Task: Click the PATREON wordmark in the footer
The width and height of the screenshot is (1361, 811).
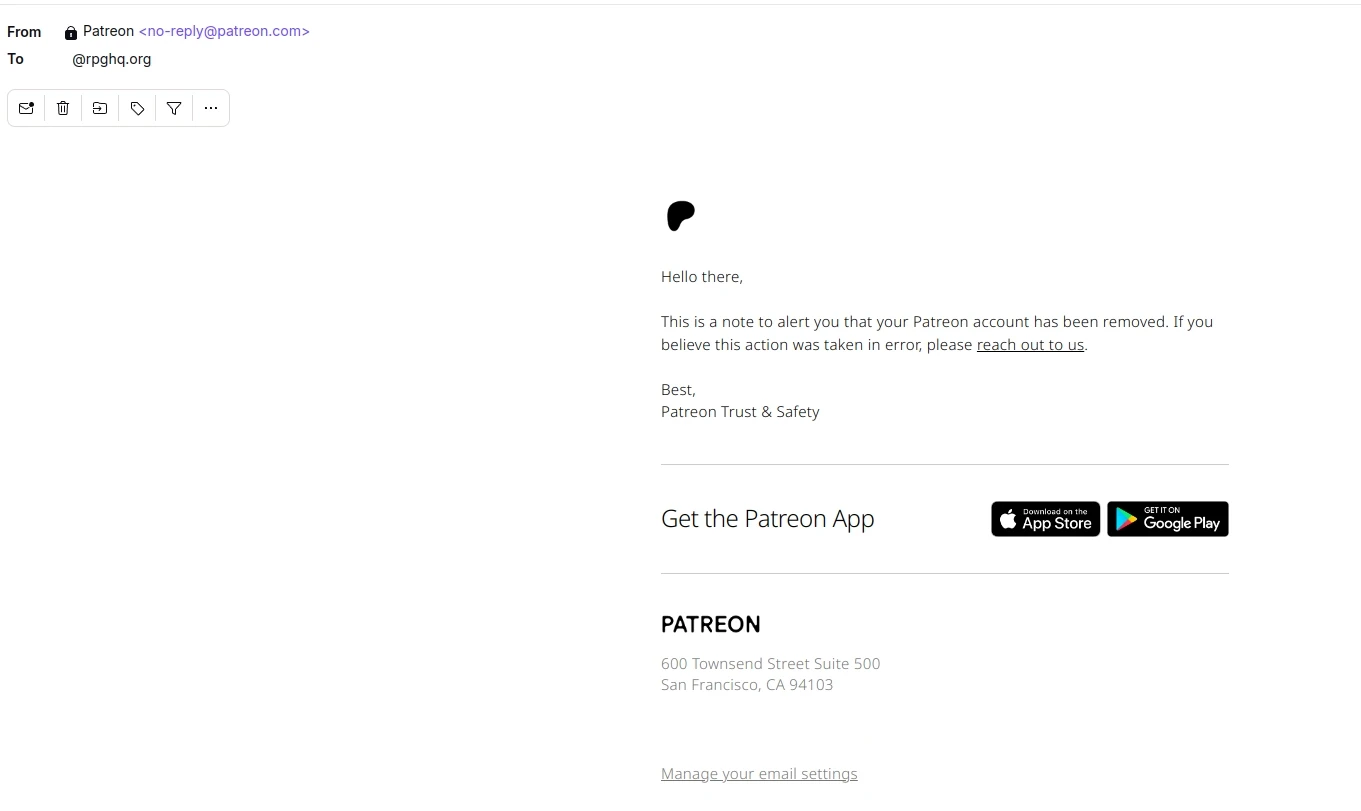Action: click(711, 625)
